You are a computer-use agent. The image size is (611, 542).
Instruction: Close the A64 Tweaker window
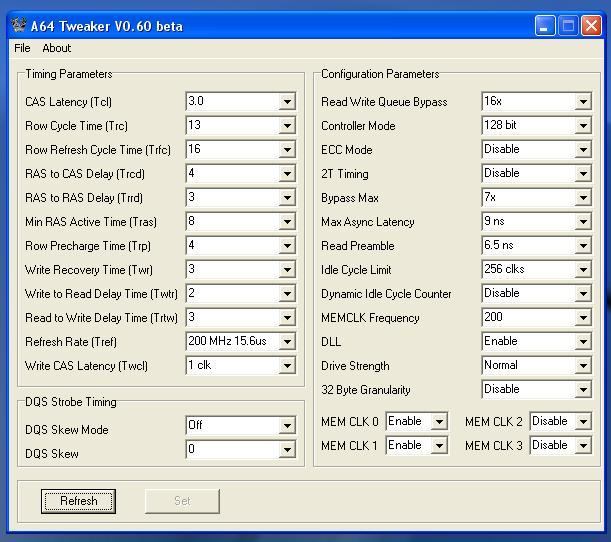click(591, 26)
